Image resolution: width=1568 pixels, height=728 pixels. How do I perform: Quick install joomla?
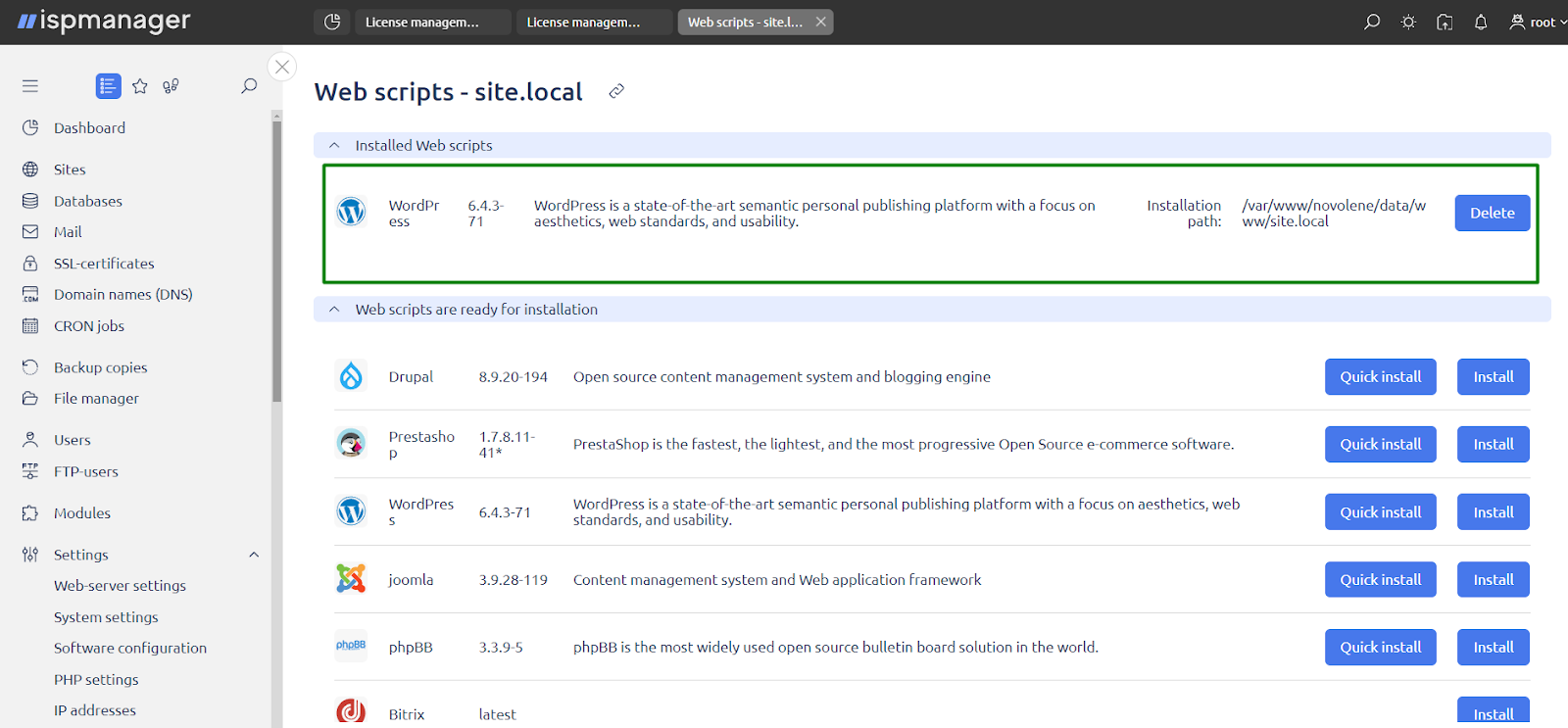click(1381, 579)
